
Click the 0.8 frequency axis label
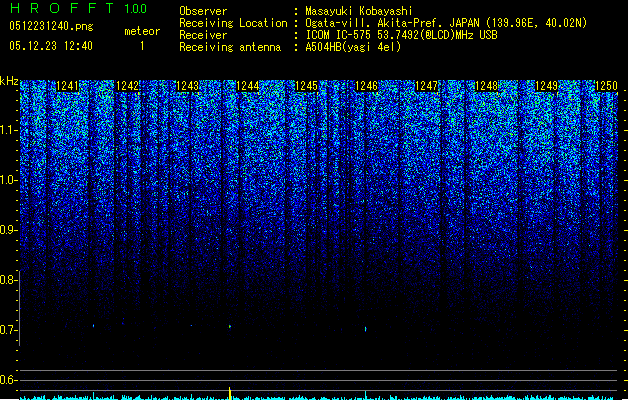tap(9, 280)
